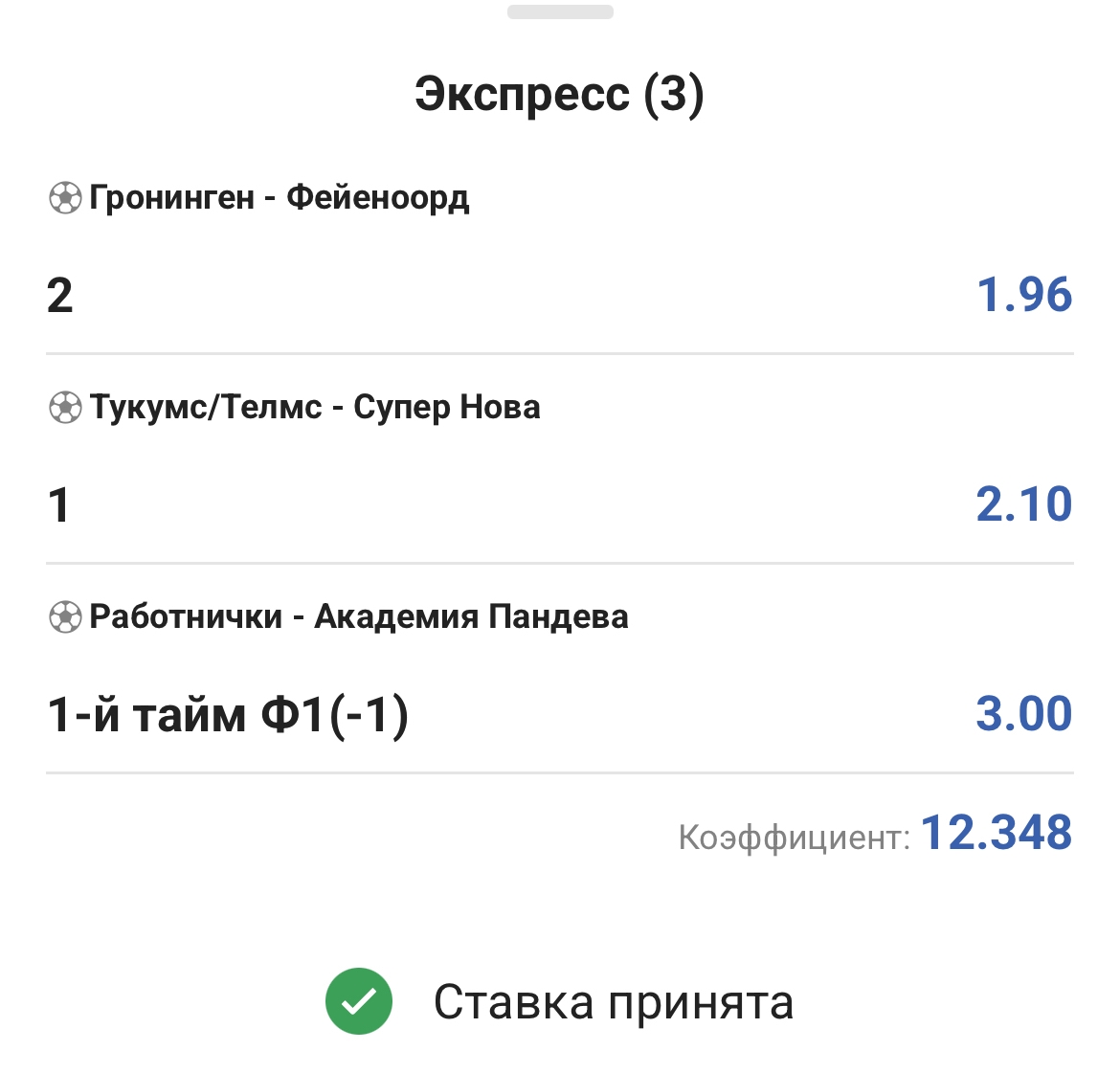The image size is (1120, 1073).
Task: Open the Тукумс/Телмс - Супер Нова match
Action: [x=315, y=408]
